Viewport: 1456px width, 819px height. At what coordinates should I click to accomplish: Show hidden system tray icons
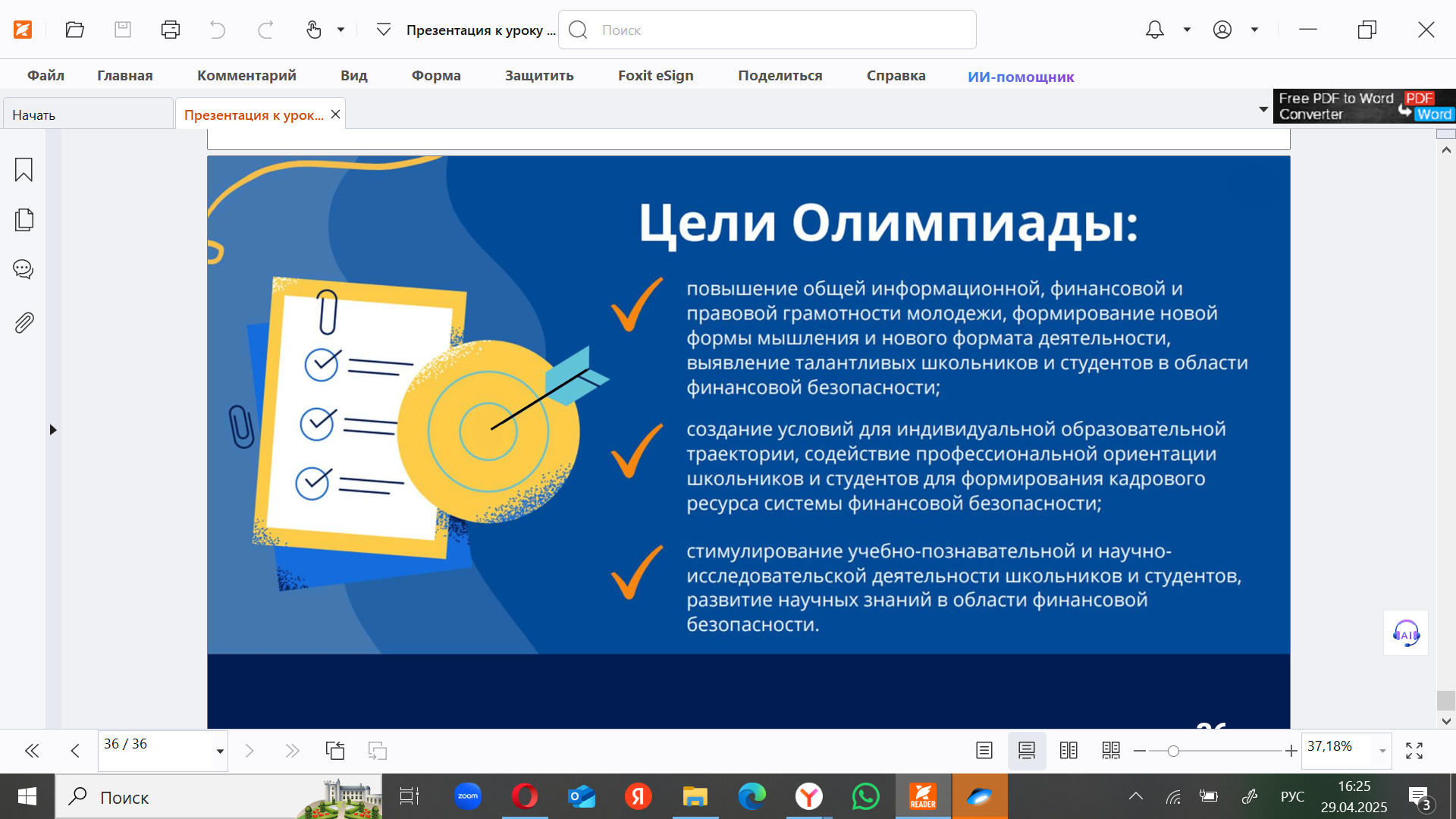pyautogui.click(x=1135, y=796)
